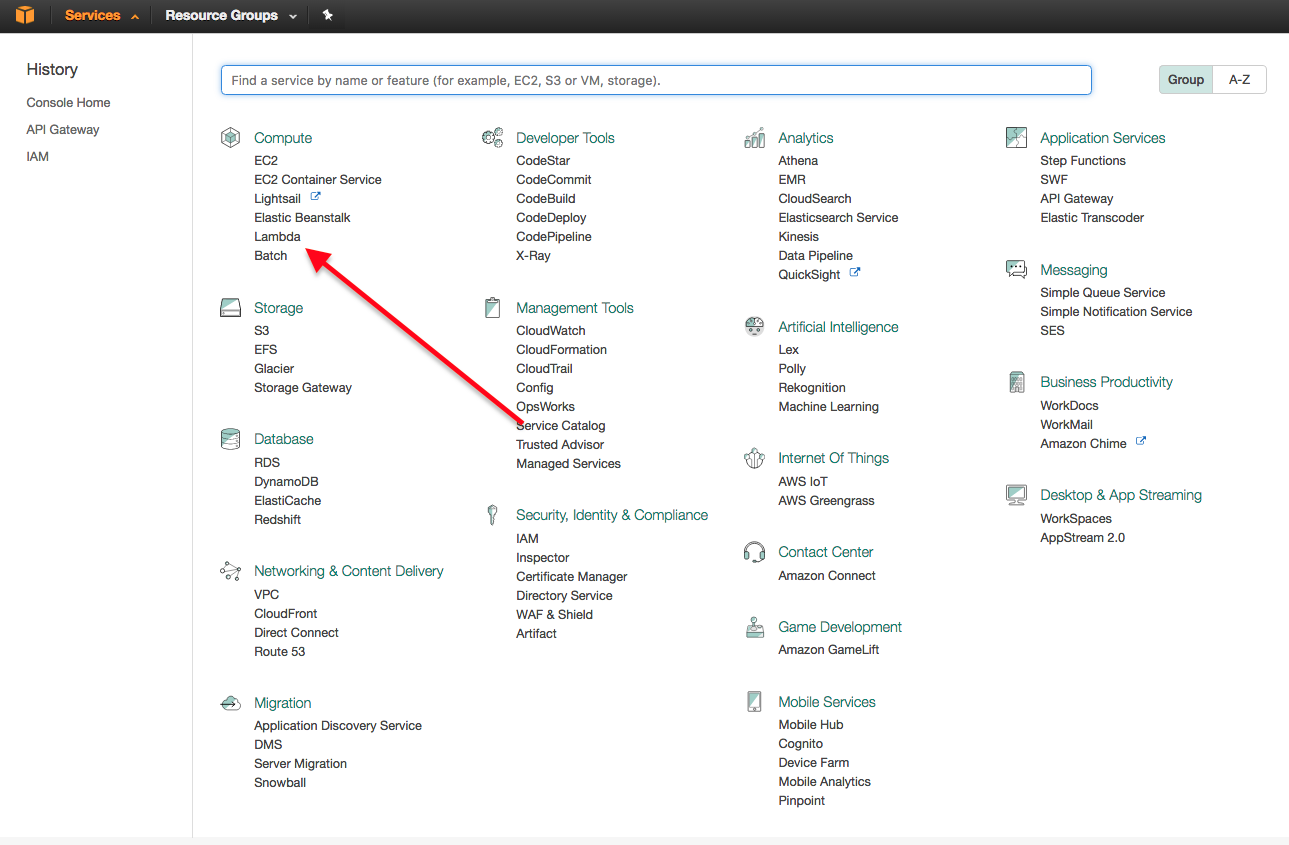Open Rekognition

pos(812,388)
